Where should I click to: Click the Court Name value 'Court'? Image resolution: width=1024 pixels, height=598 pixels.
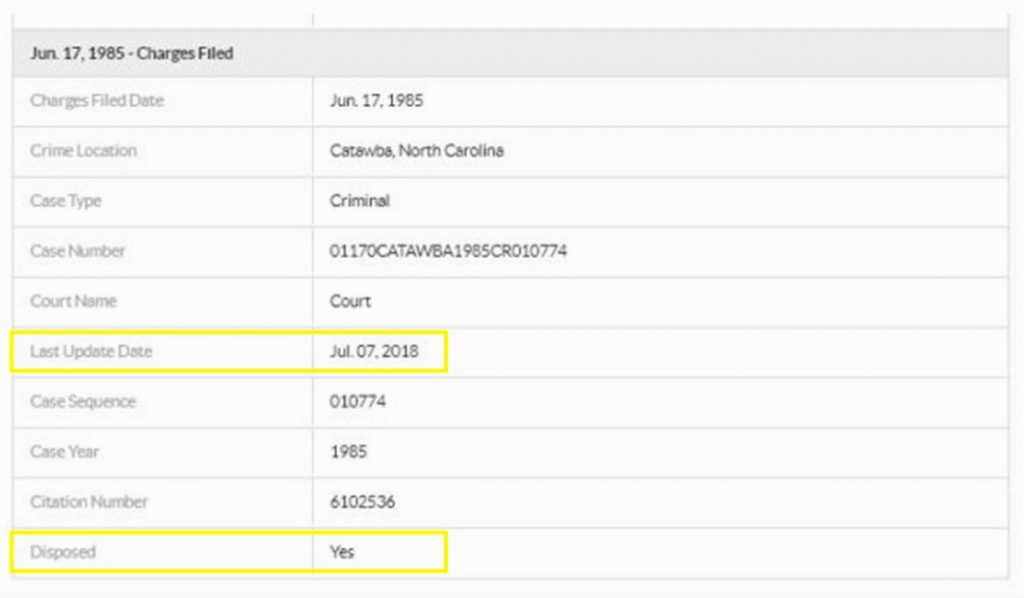tap(350, 302)
